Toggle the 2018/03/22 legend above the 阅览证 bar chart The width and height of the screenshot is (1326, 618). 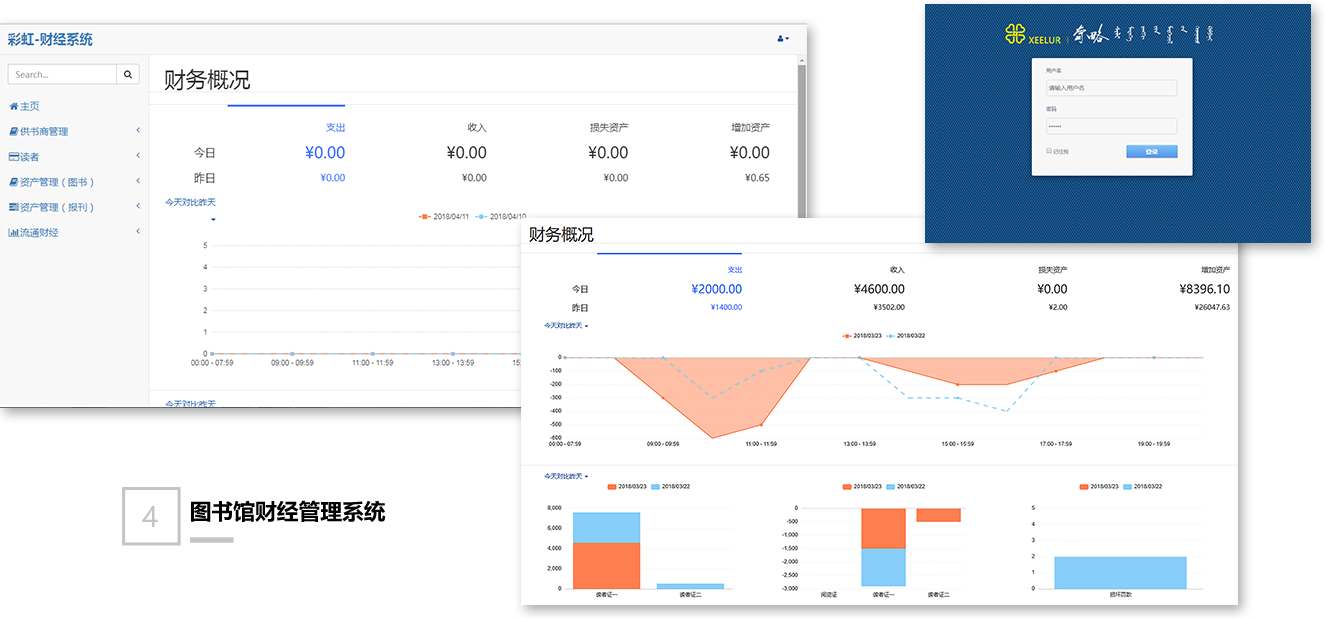905,486
